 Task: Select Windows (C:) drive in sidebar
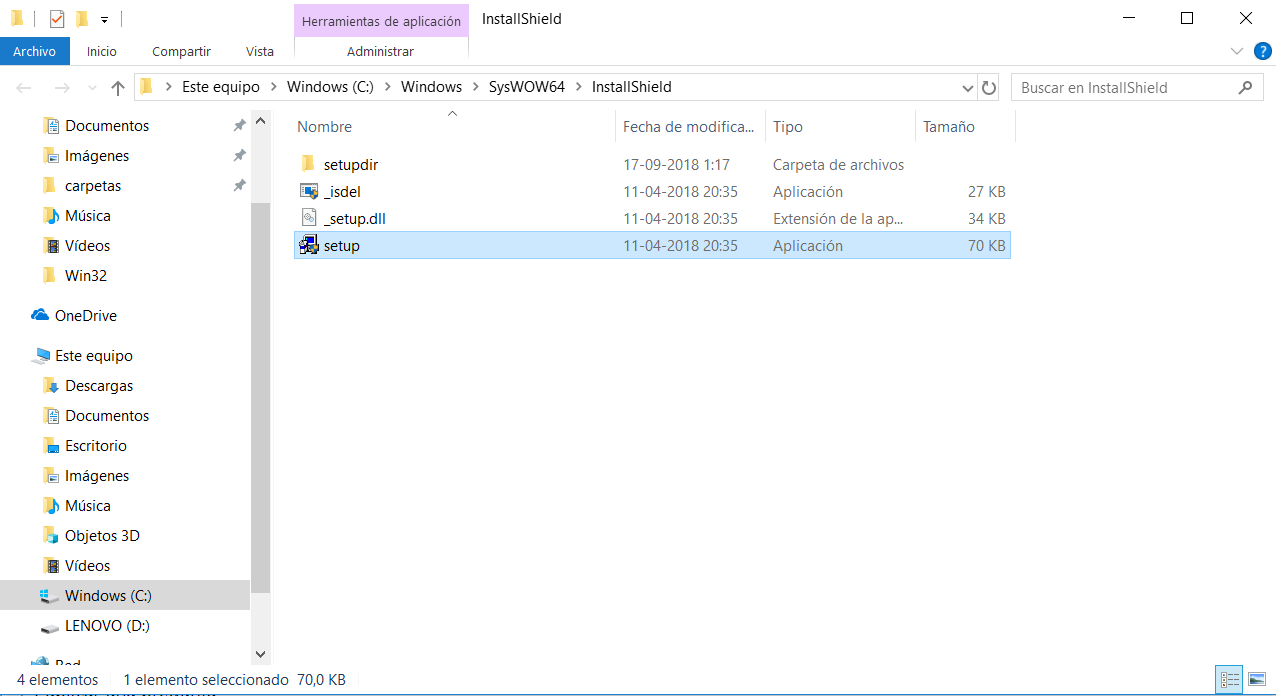(125, 596)
